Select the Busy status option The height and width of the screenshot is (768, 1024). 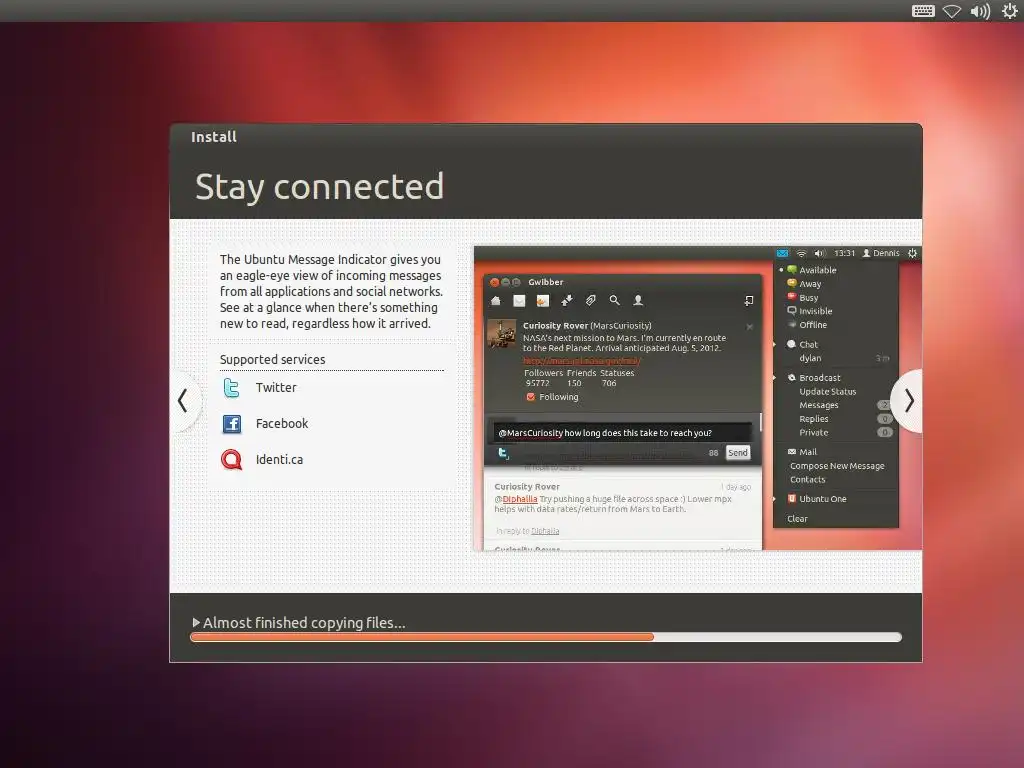pyautogui.click(x=808, y=297)
